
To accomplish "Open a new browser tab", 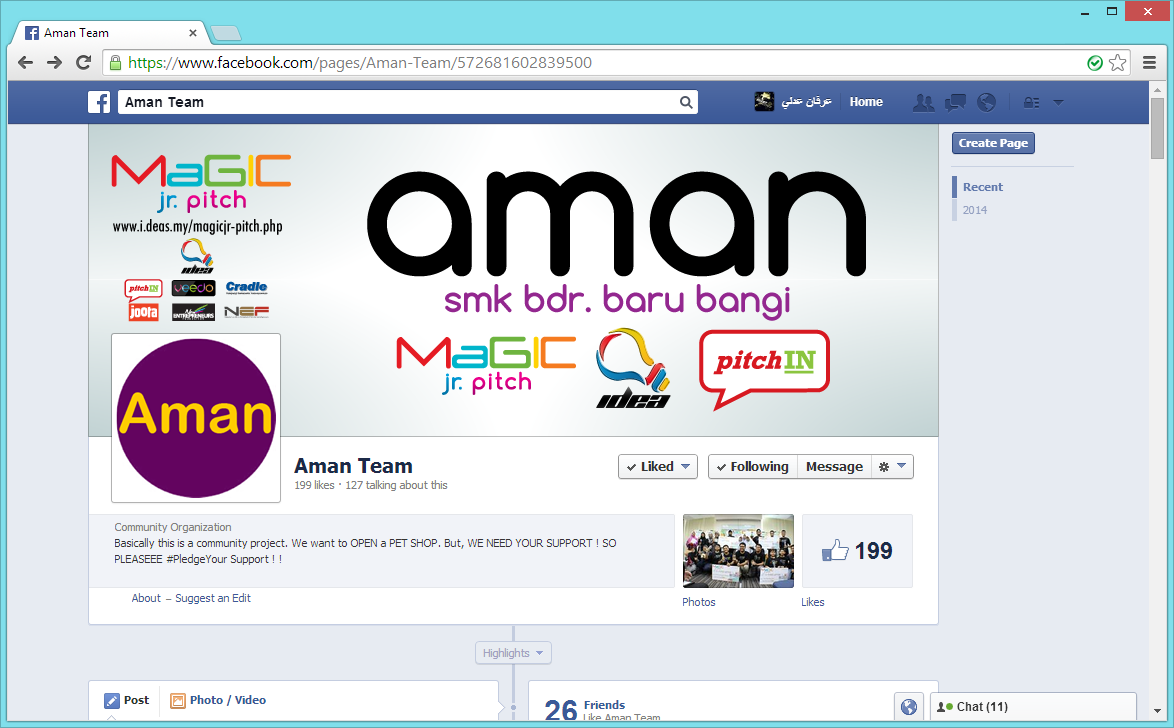I will click(225, 33).
